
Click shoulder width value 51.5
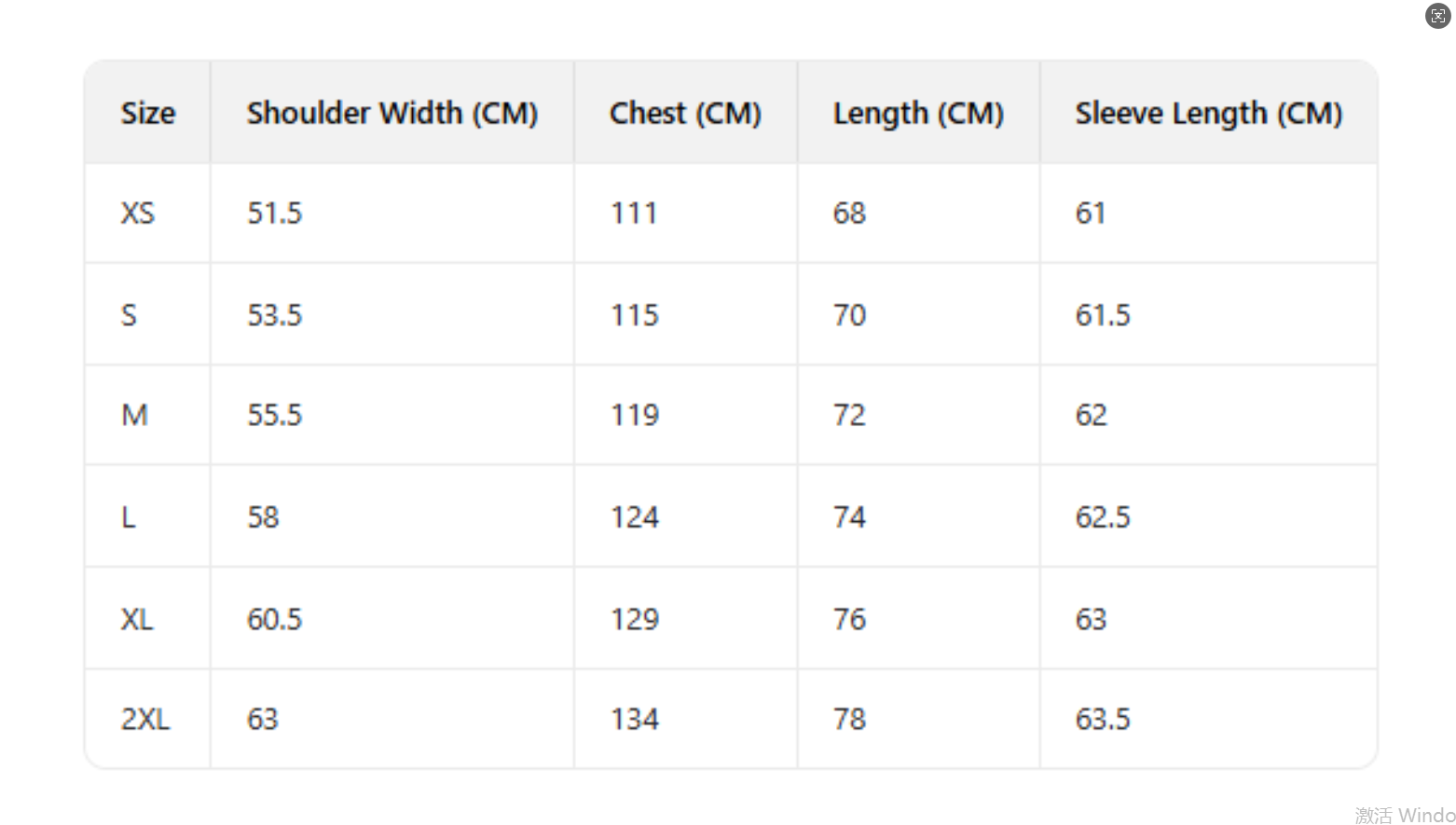pos(275,213)
